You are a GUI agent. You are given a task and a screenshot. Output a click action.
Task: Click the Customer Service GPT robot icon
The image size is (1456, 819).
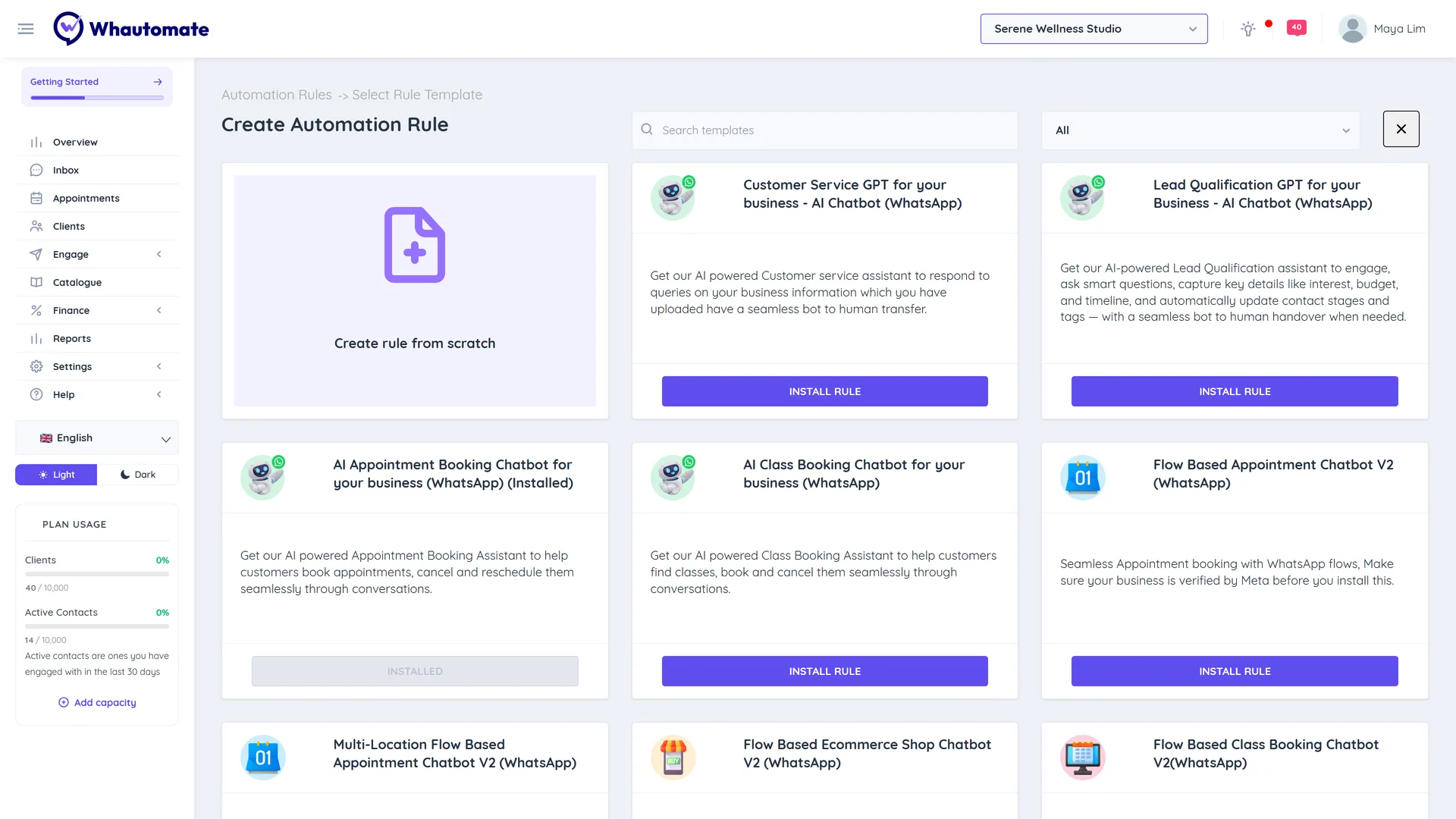tap(673, 198)
